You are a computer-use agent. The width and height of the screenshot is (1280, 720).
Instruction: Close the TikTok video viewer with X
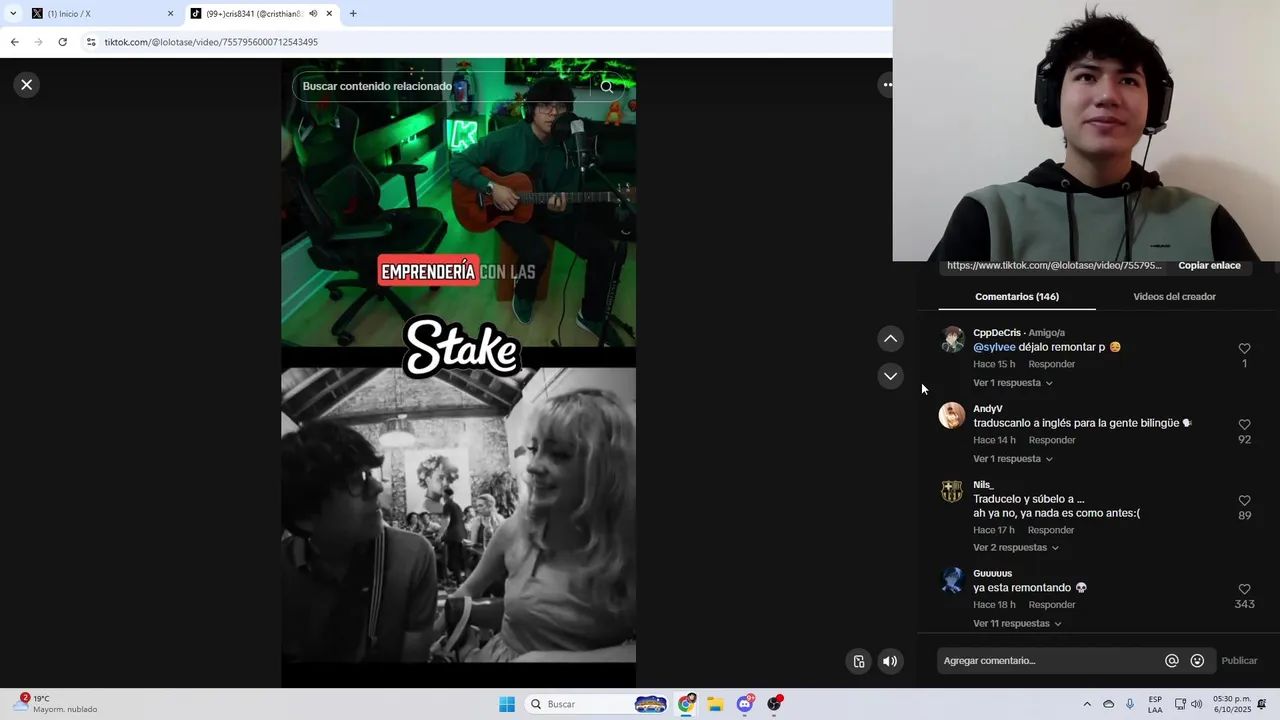coord(27,85)
